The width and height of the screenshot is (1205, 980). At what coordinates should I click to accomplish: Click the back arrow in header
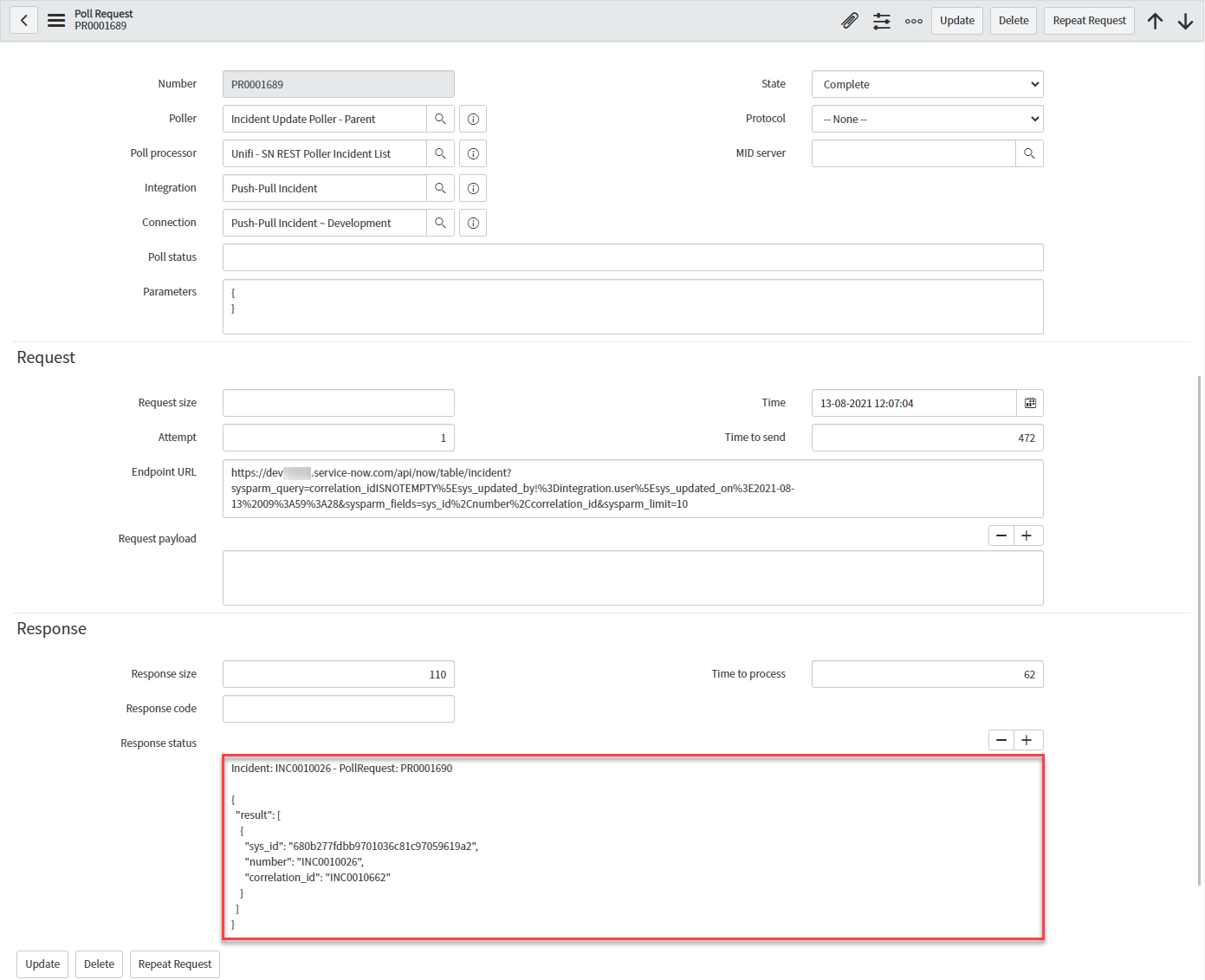tap(24, 21)
